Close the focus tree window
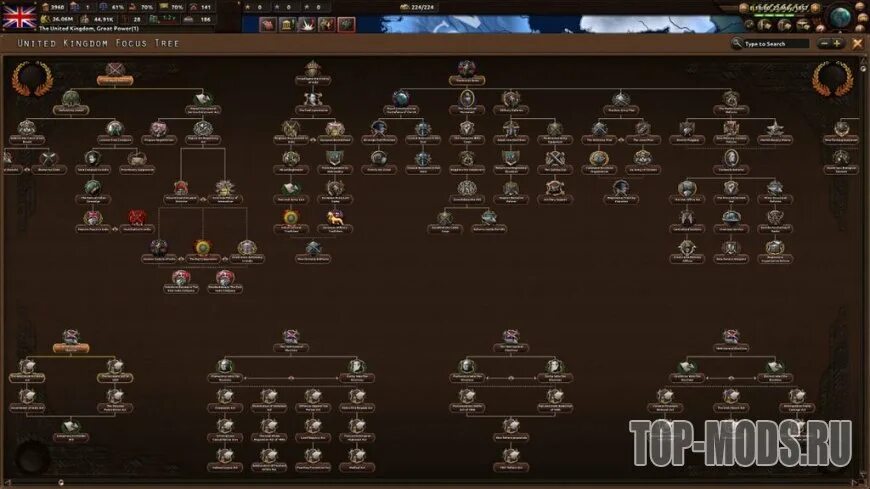Screen dimensions: 870x489 [857, 43]
